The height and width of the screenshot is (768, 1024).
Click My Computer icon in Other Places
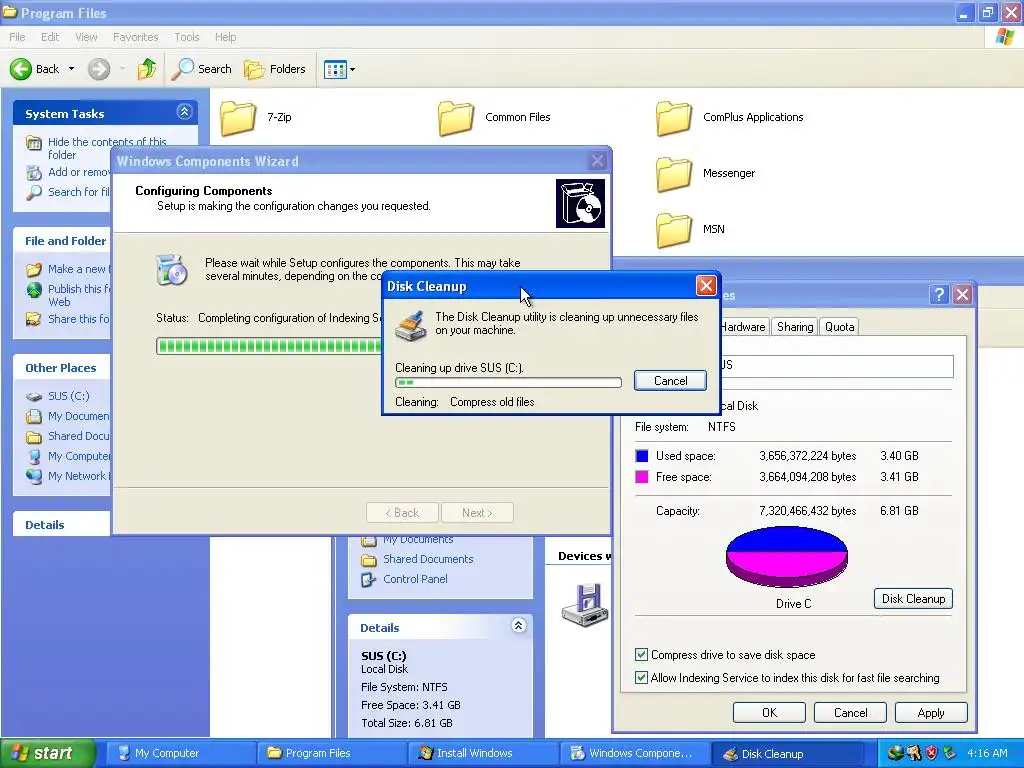(34, 456)
